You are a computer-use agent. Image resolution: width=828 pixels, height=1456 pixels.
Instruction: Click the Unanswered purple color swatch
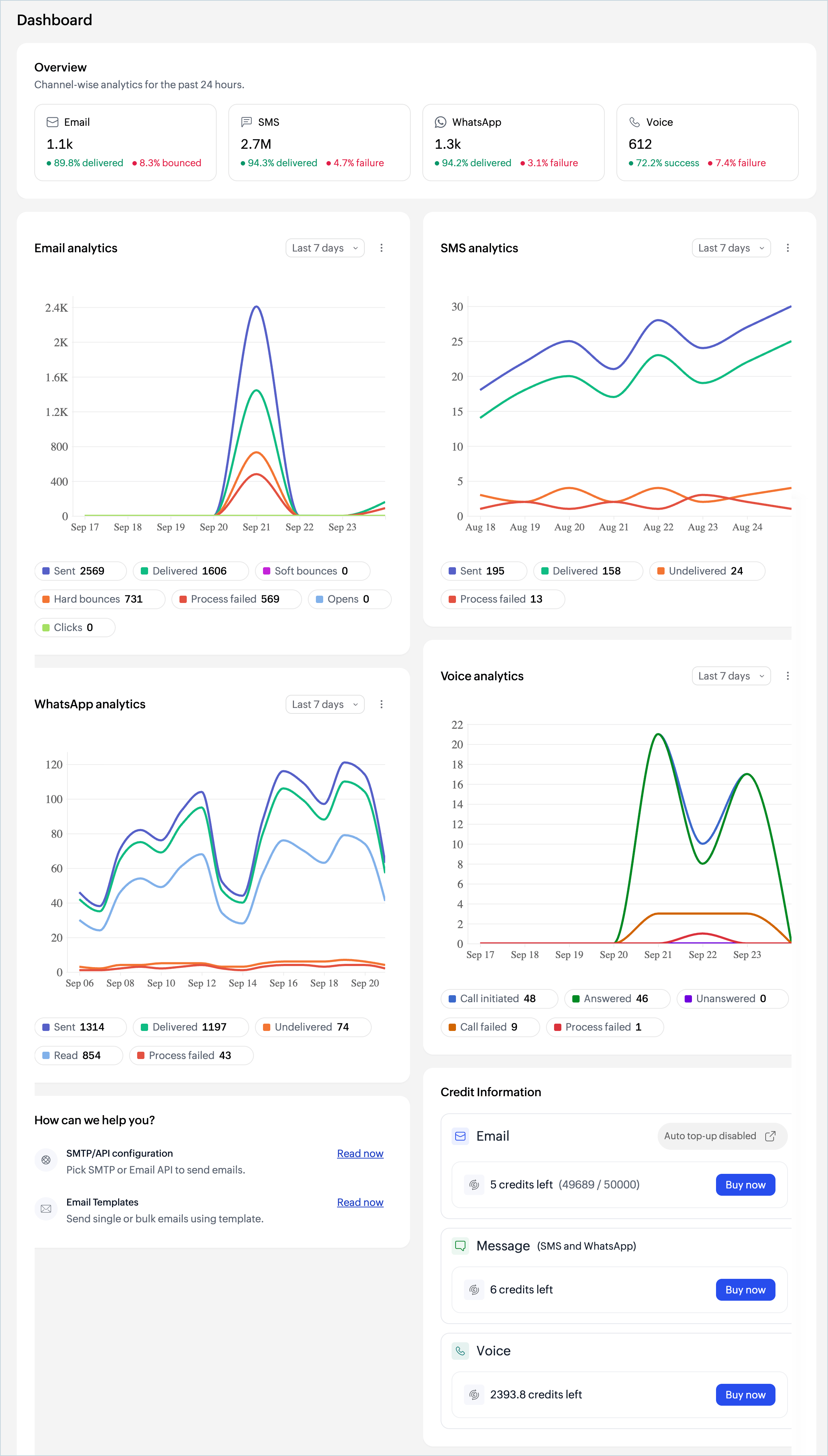point(688,998)
